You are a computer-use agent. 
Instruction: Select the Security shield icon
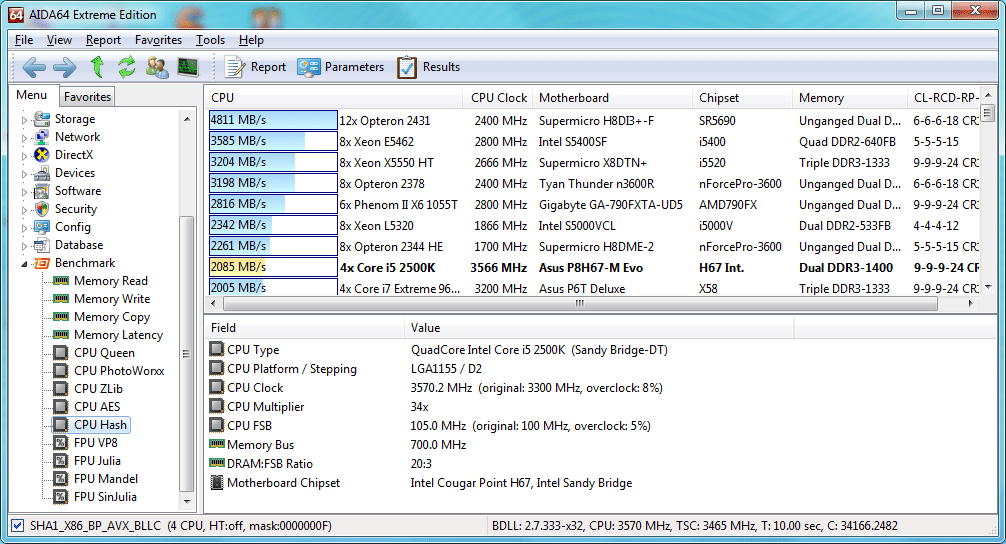tap(42, 208)
